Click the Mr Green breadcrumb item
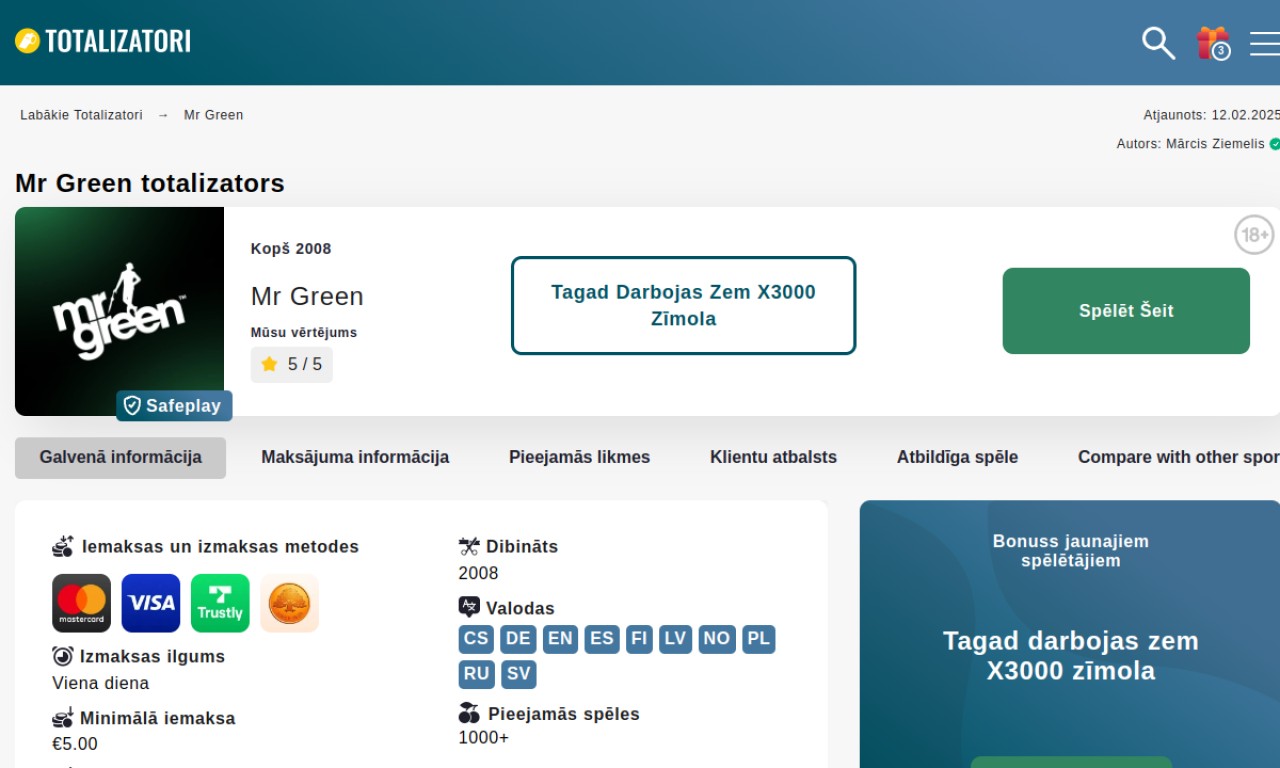1280x768 pixels. (214, 115)
